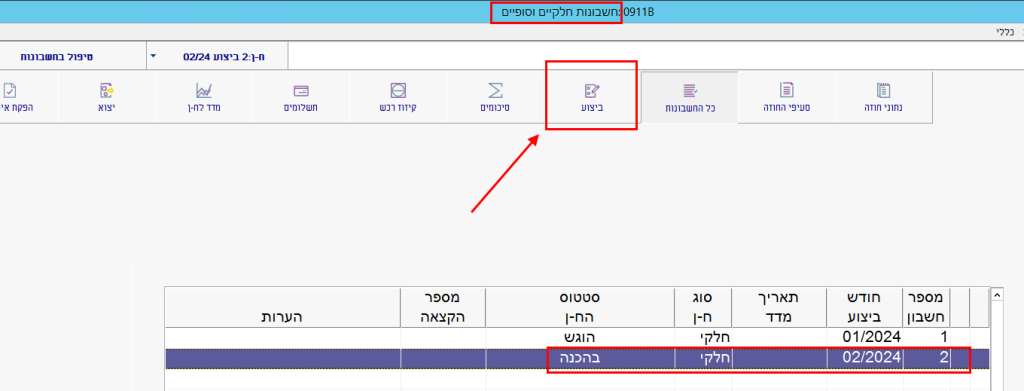Open the הפקת checklist icon
The width and height of the screenshot is (1024, 391).
tap(10, 90)
